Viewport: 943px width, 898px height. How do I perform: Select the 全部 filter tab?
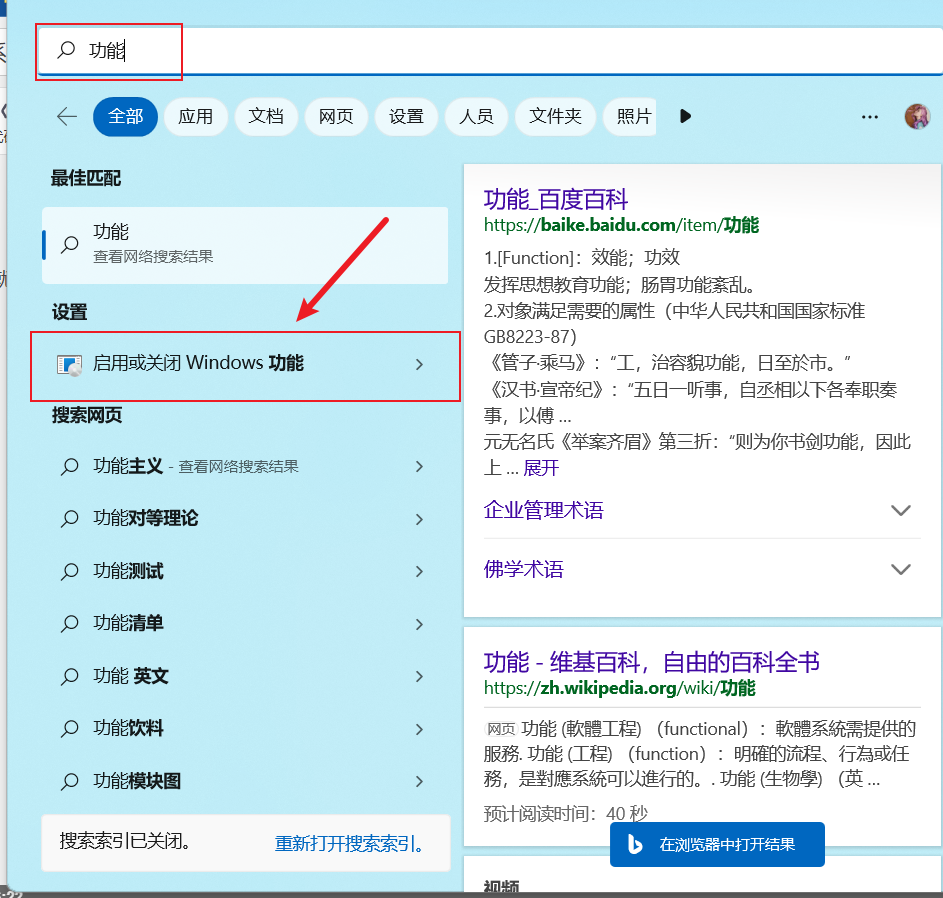point(125,116)
